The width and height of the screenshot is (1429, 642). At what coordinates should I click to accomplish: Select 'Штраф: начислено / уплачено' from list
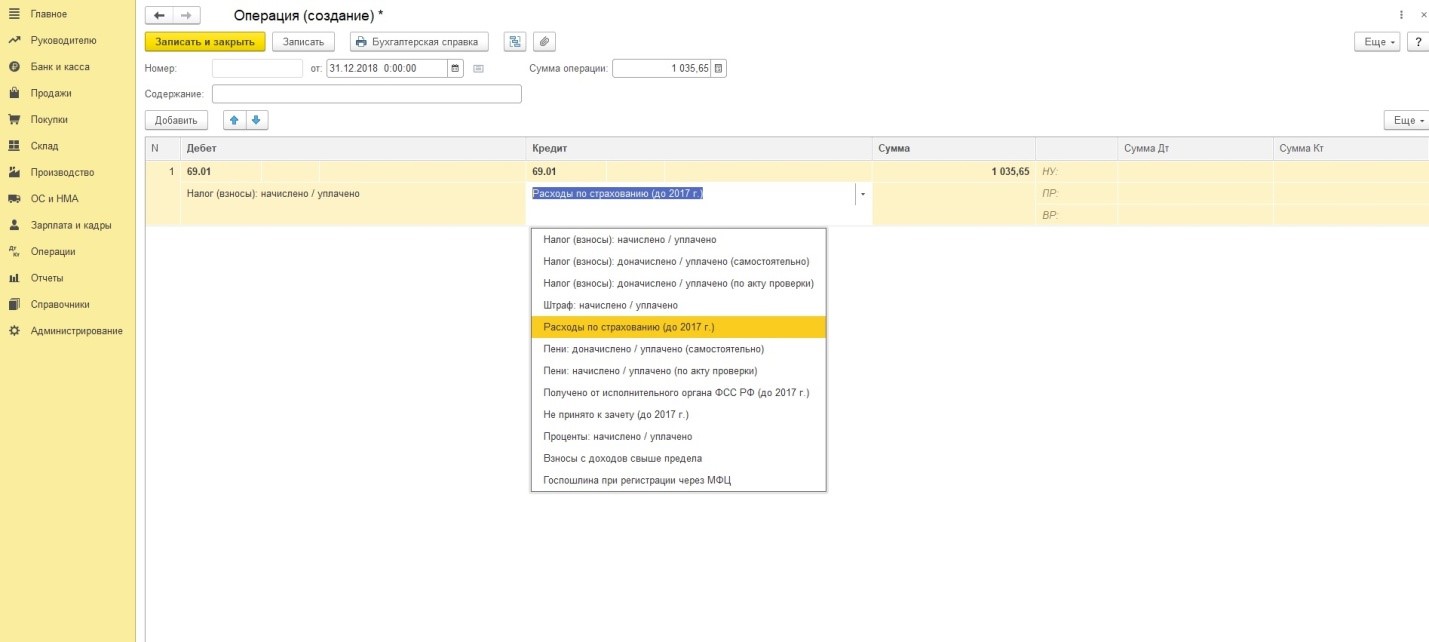(610, 305)
